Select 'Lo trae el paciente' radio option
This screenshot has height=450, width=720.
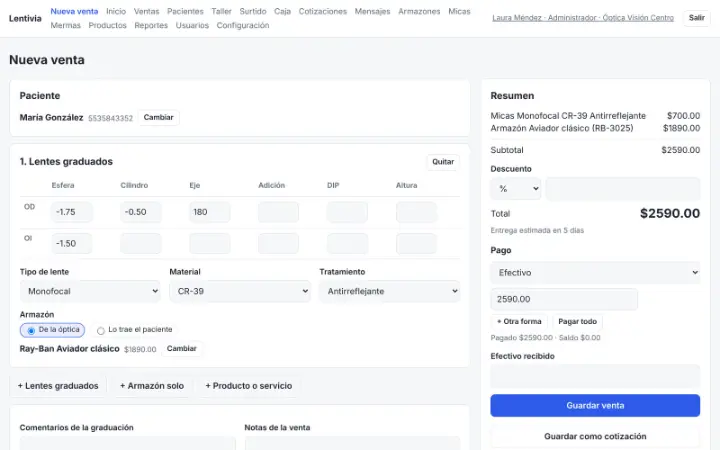(135, 330)
